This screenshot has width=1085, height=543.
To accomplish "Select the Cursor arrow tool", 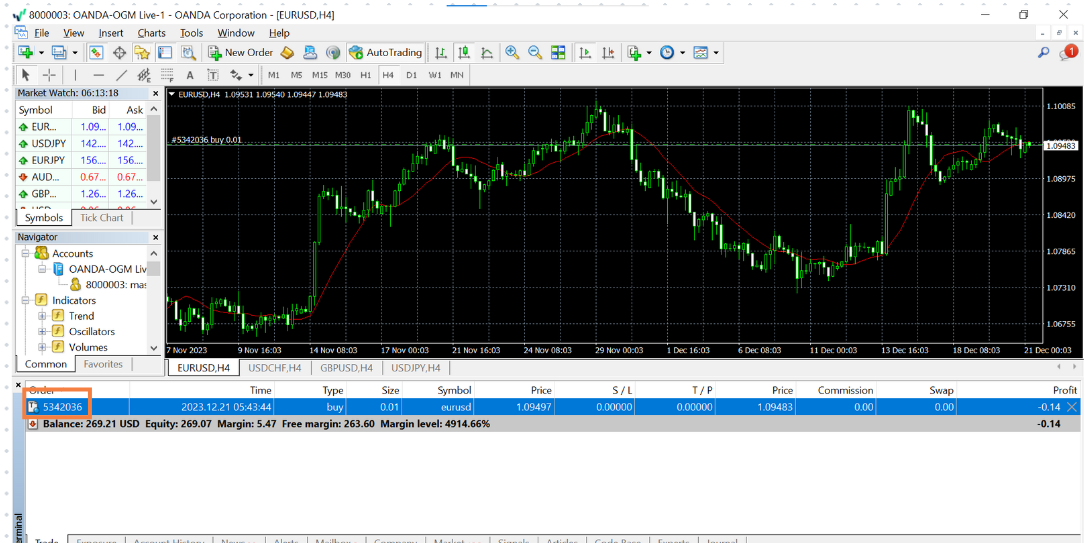I will (26, 75).
